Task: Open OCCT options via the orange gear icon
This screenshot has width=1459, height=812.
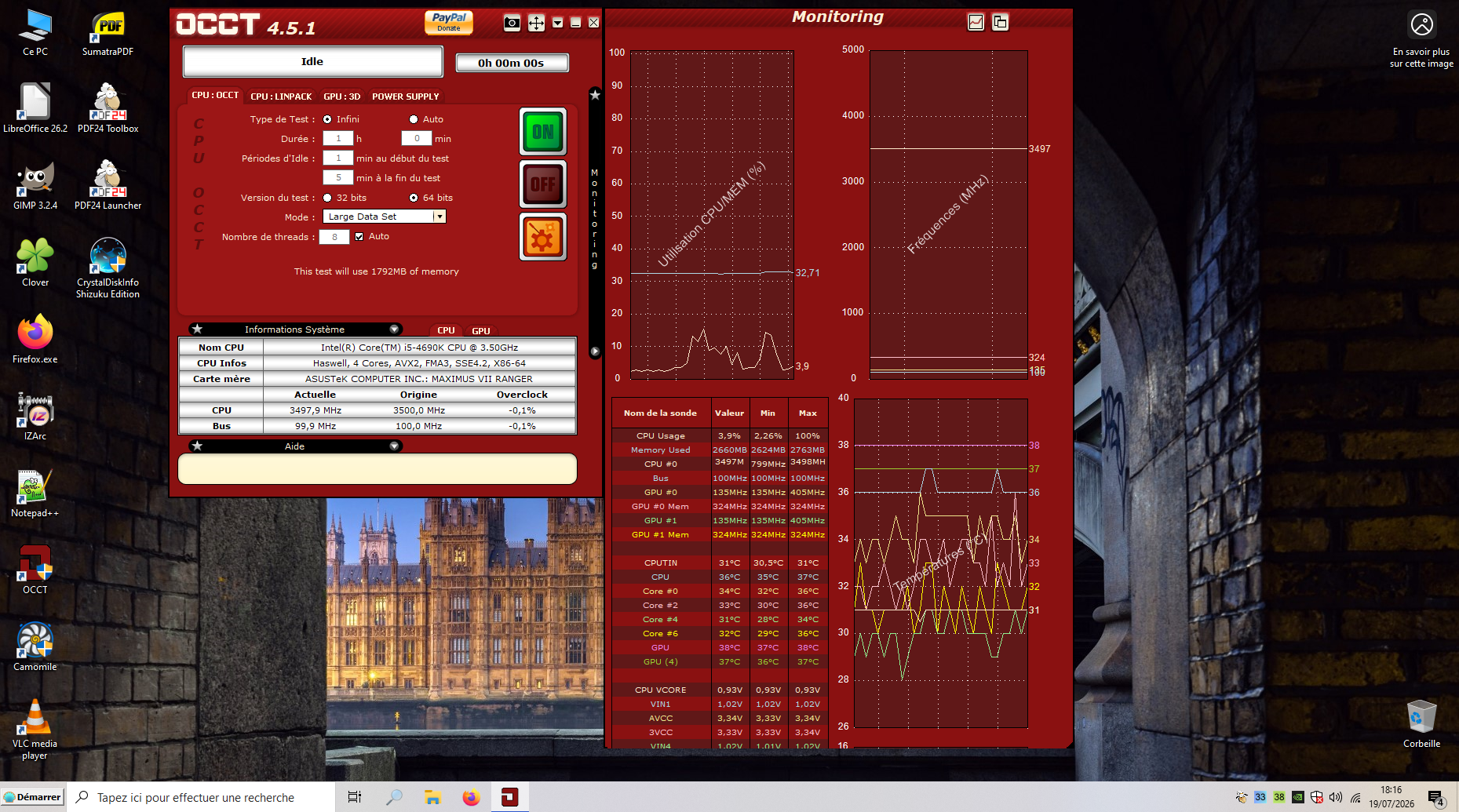Action: pos(543,237)
